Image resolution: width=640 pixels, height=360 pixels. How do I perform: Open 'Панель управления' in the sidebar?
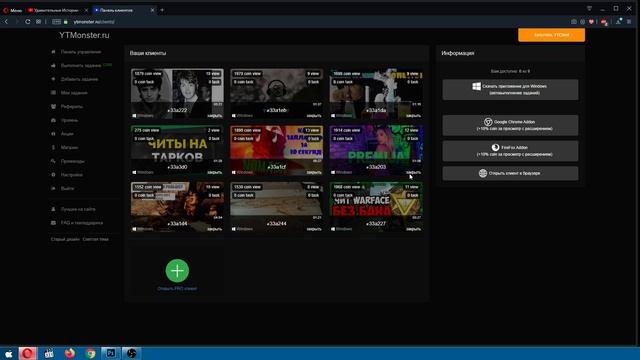click(x=81, y=52)
